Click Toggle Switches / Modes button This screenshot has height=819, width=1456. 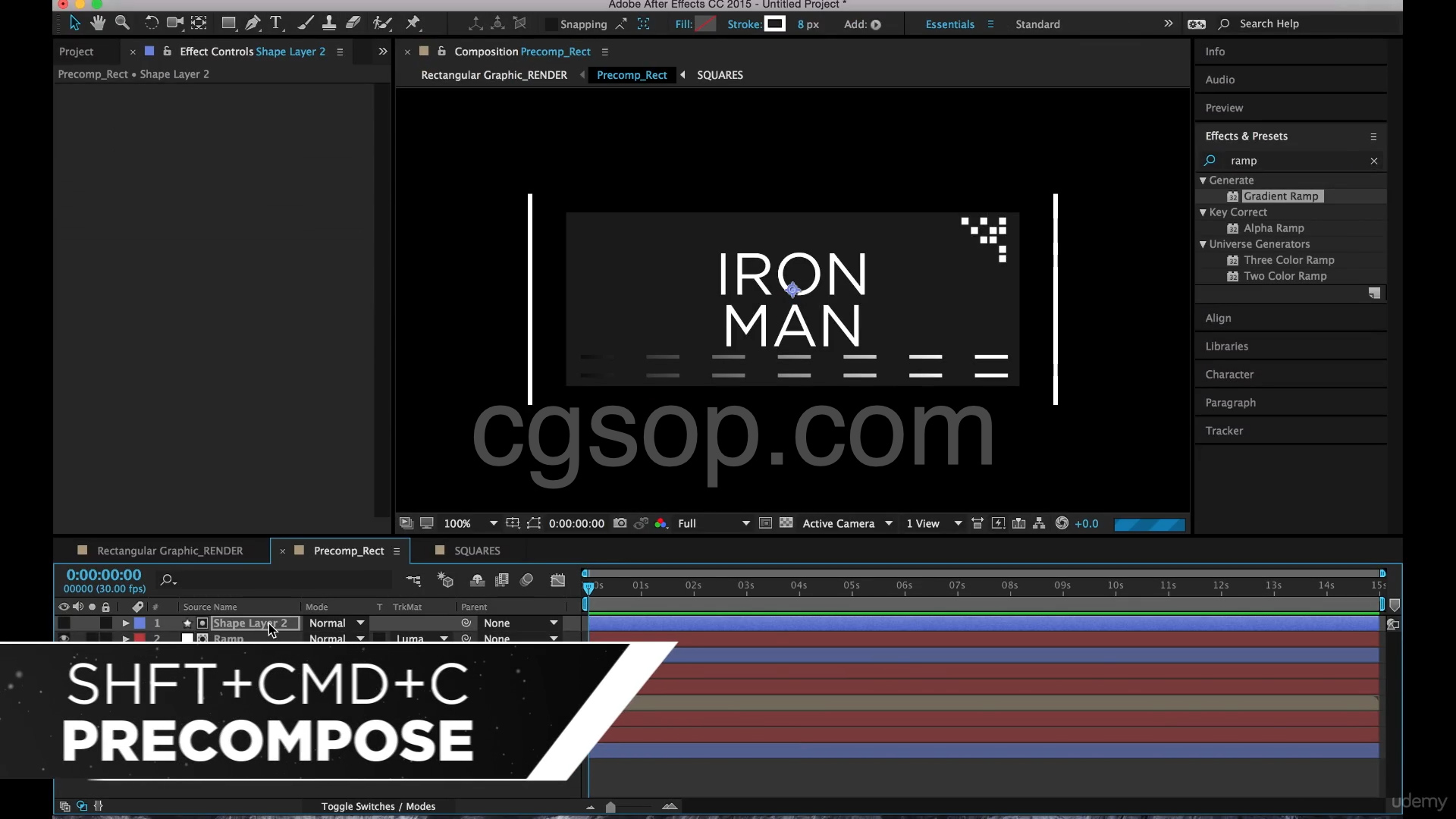point(378,806)
